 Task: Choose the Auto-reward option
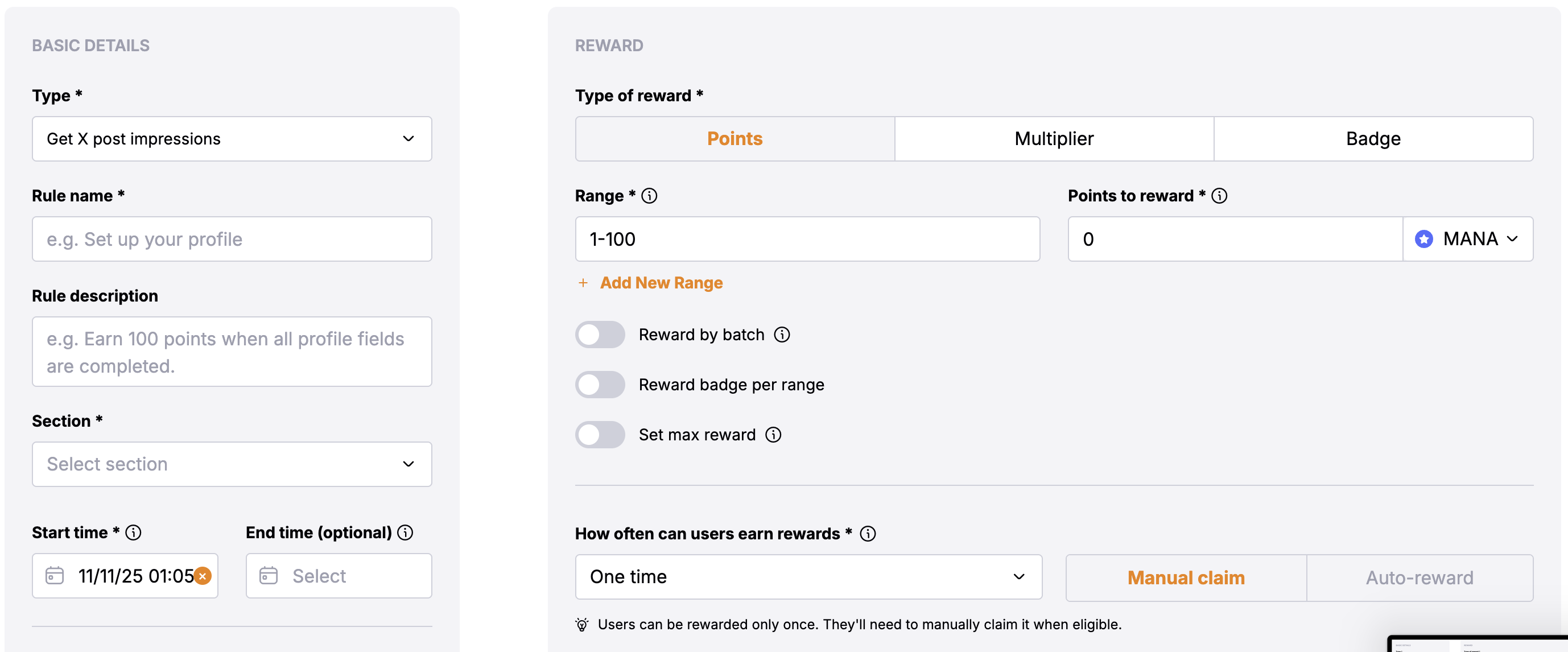1419,577
